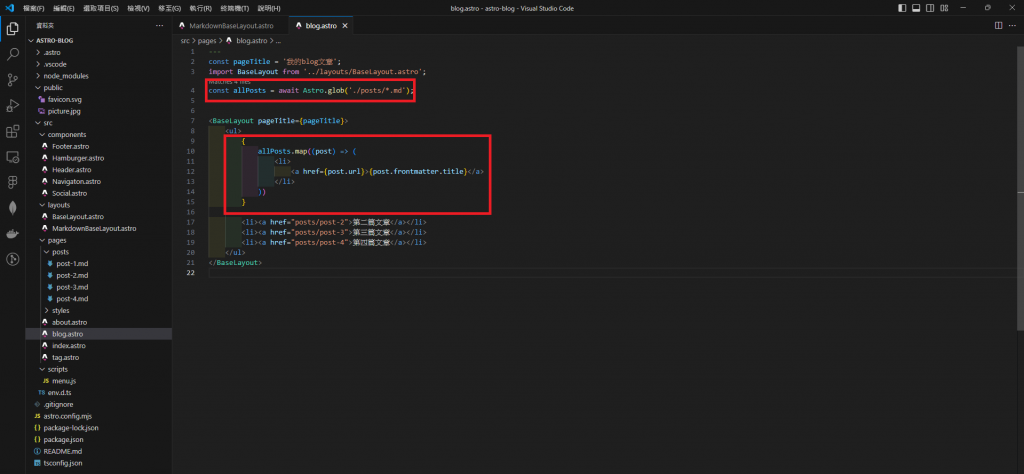Screen dimensions: 1024x474
Task: Open the Docker whale icon view
Action: 12,234
